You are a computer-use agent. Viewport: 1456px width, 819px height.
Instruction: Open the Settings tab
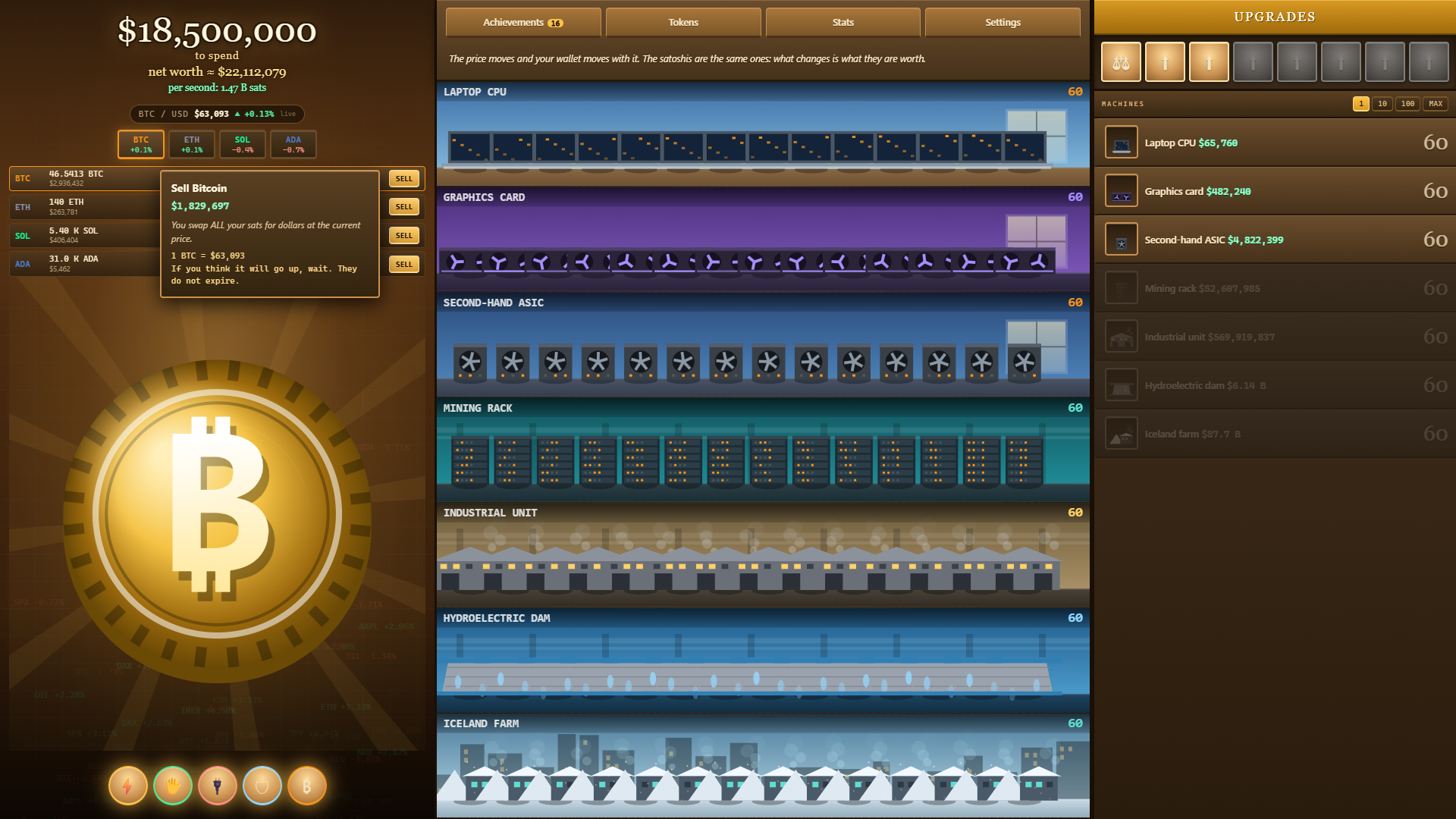tap(1003, 23)
